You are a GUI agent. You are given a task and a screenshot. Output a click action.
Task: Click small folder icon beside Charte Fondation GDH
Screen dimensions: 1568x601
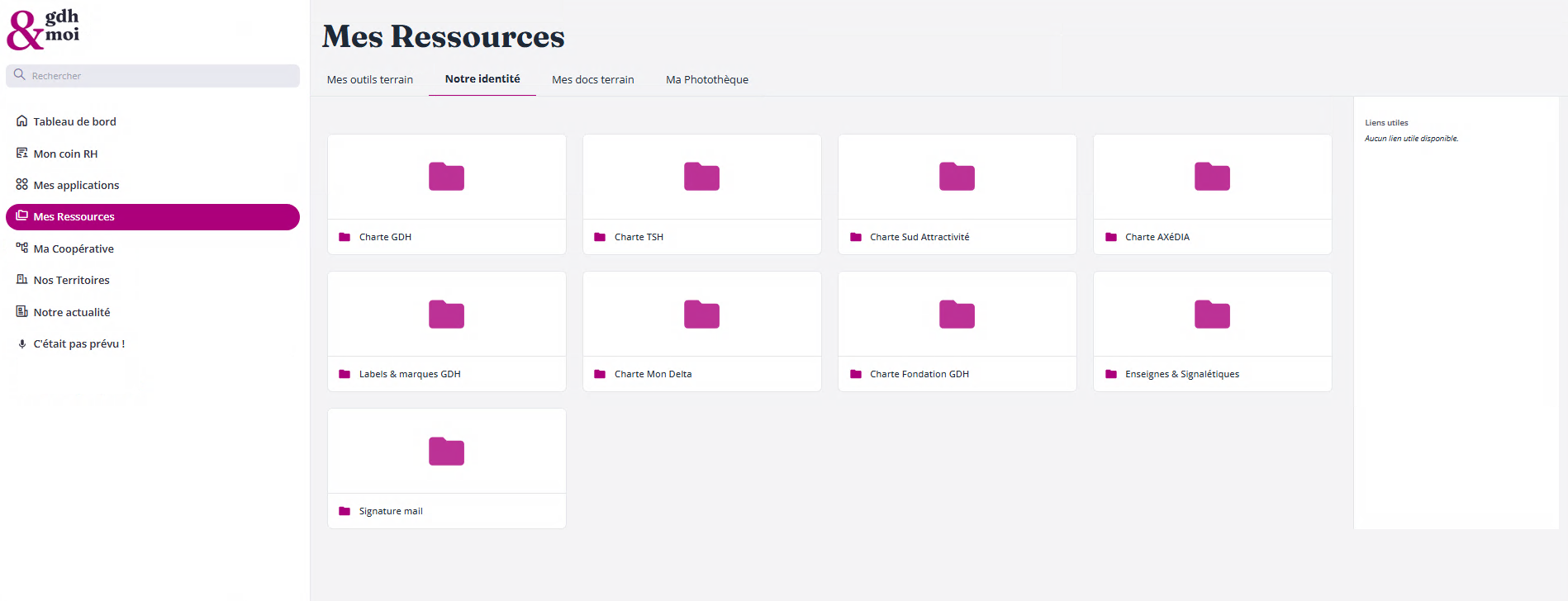click(856, 374)
